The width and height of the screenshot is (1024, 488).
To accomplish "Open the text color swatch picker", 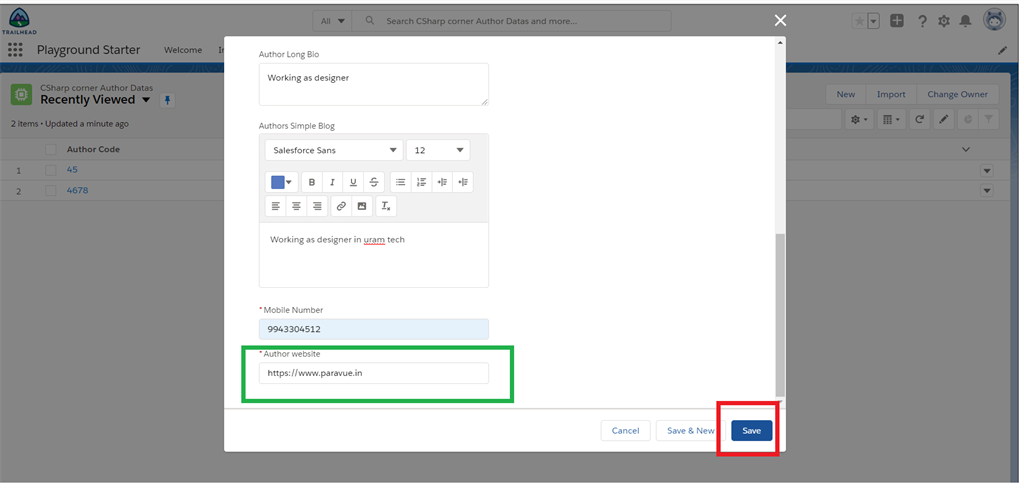I will (x=282, y=182).
